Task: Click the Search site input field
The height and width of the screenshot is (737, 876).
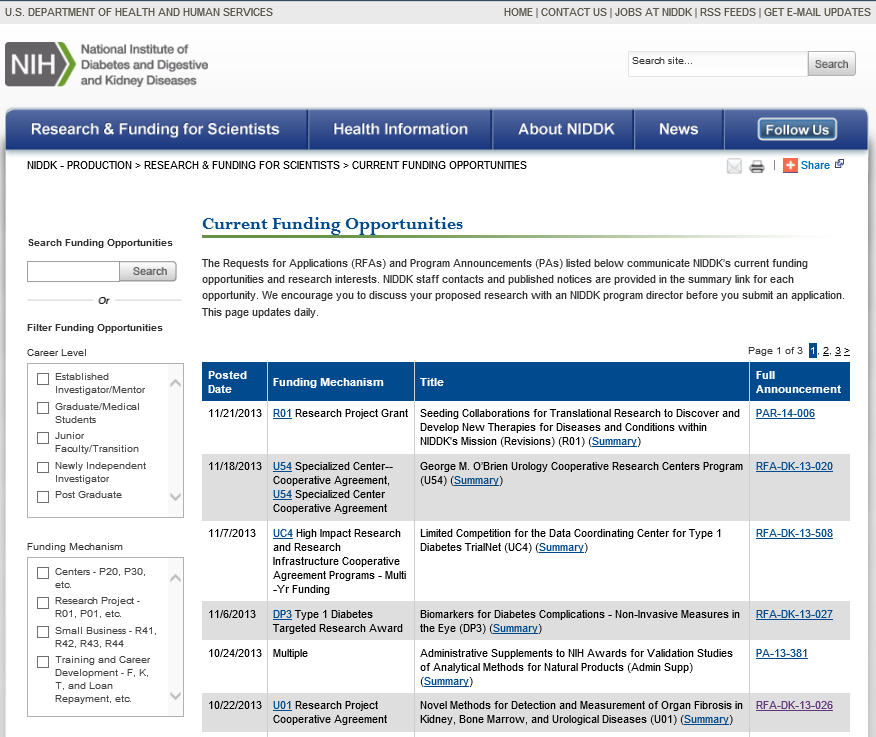Action: click(x=718, y=64)
